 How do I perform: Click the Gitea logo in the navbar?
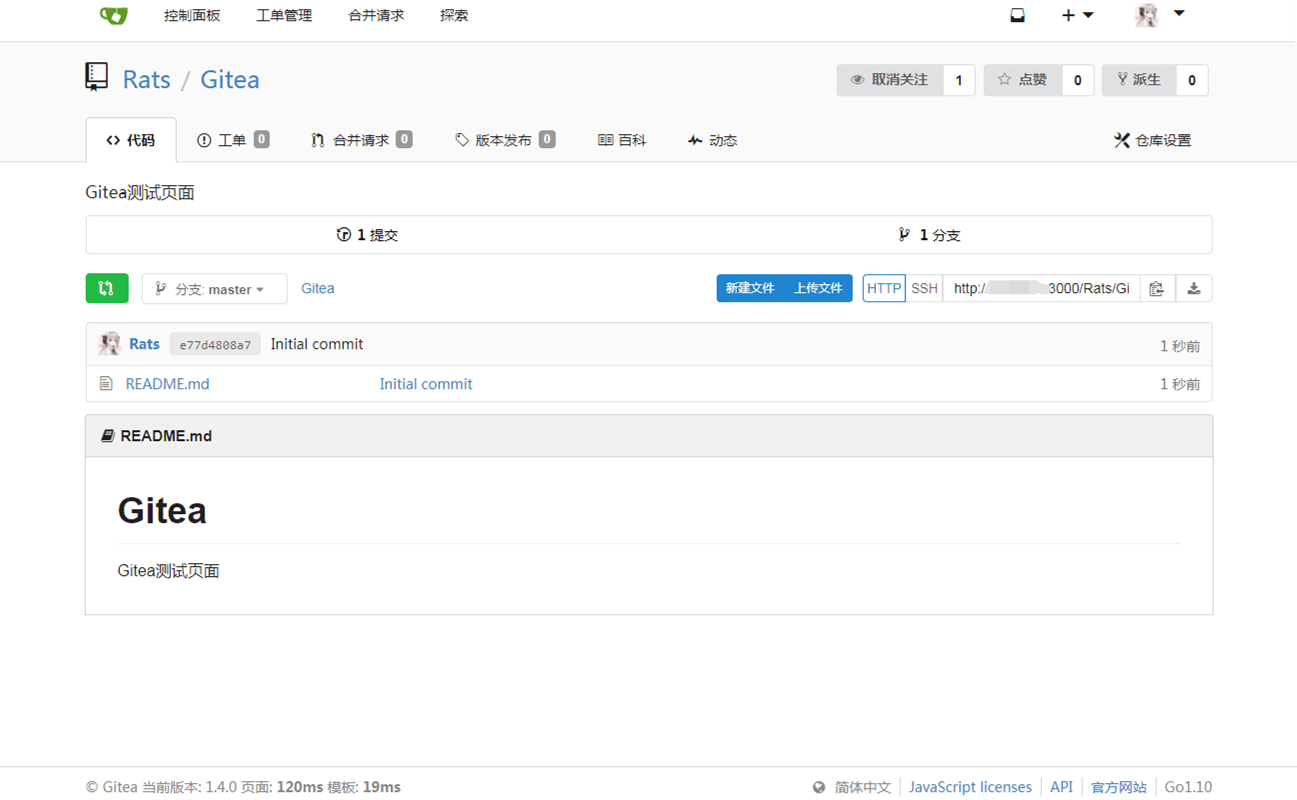(113, 15)
